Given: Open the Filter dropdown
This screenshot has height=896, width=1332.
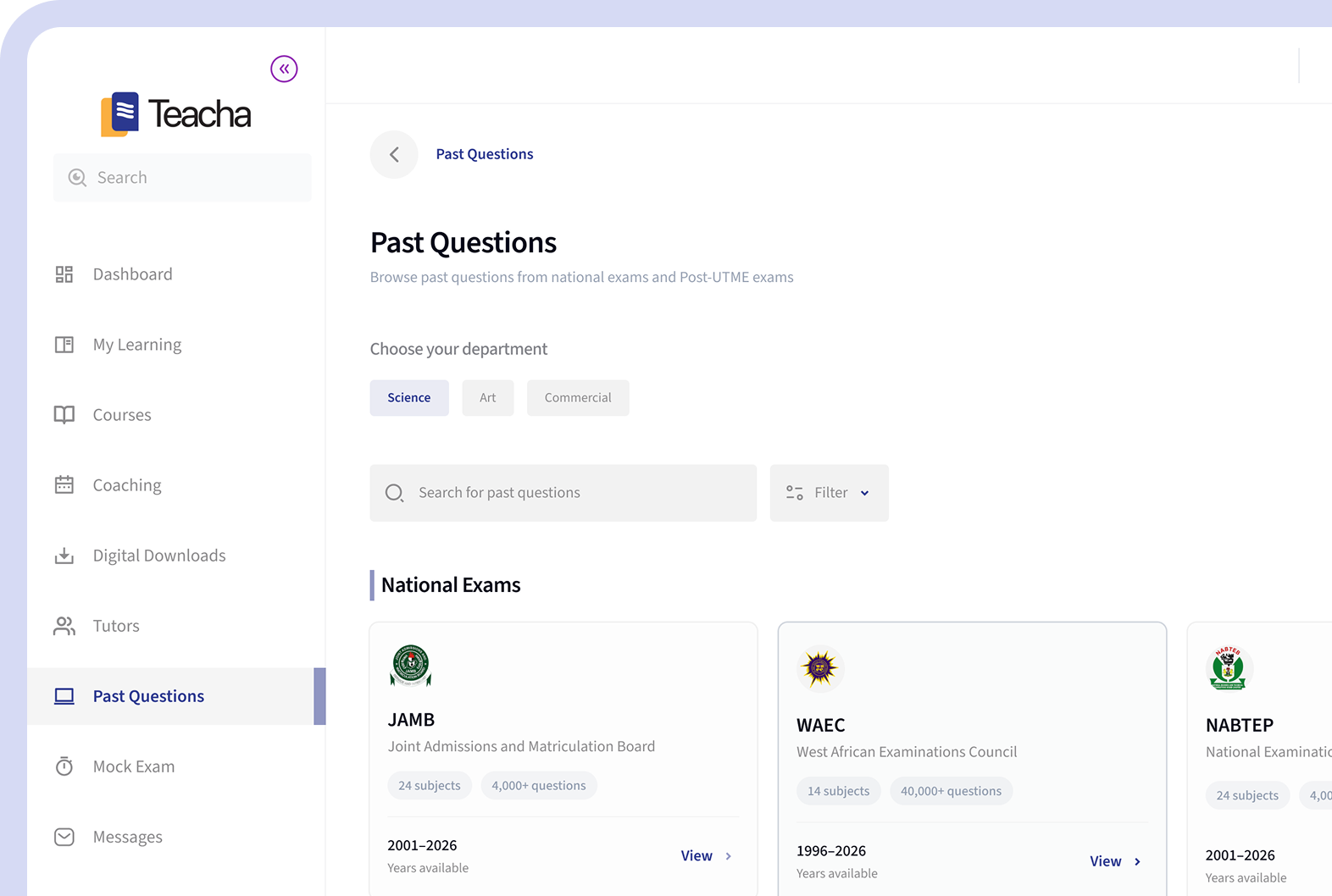Looking at the screenshot, I should tap(830, 493).
